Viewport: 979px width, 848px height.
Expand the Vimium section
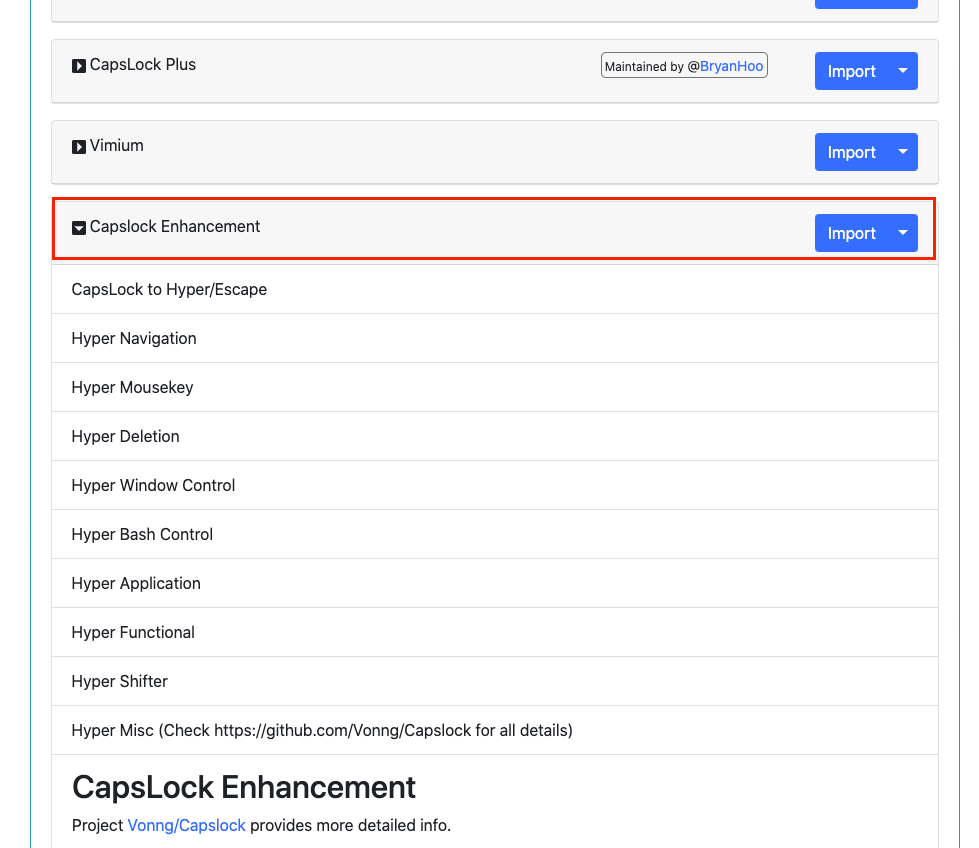79,147
